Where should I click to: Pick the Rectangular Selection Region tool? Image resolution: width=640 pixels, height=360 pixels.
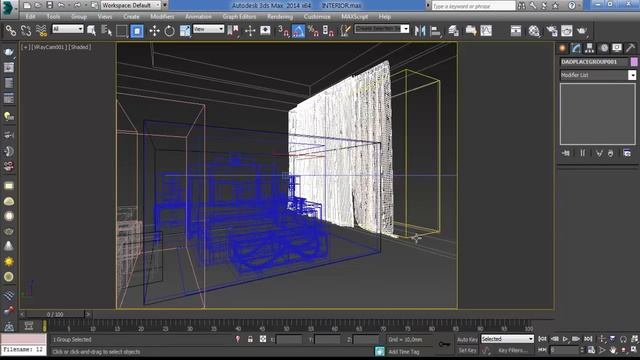(x=122, y=31)
